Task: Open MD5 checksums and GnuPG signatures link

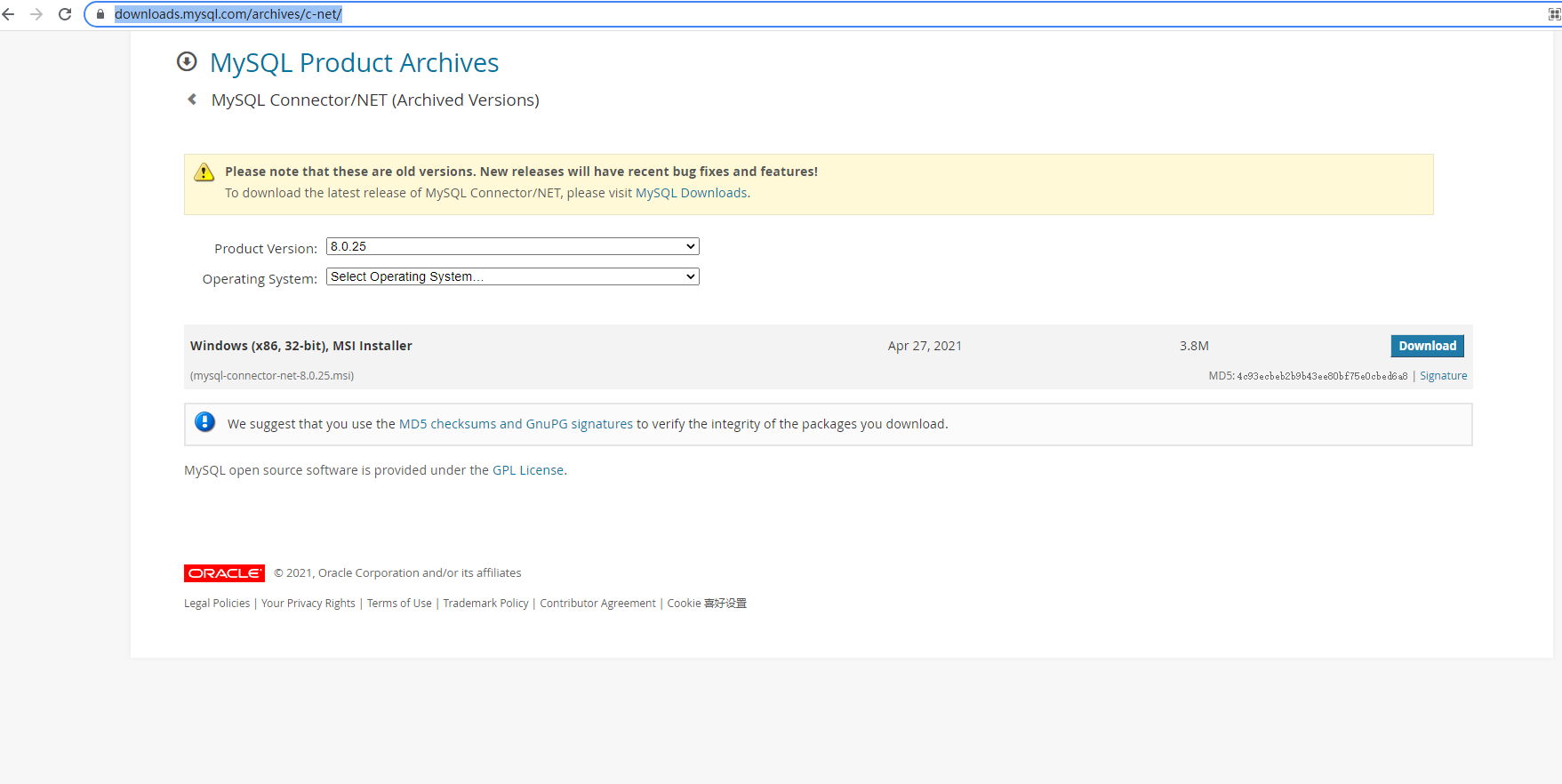Action: pos(516,424)
